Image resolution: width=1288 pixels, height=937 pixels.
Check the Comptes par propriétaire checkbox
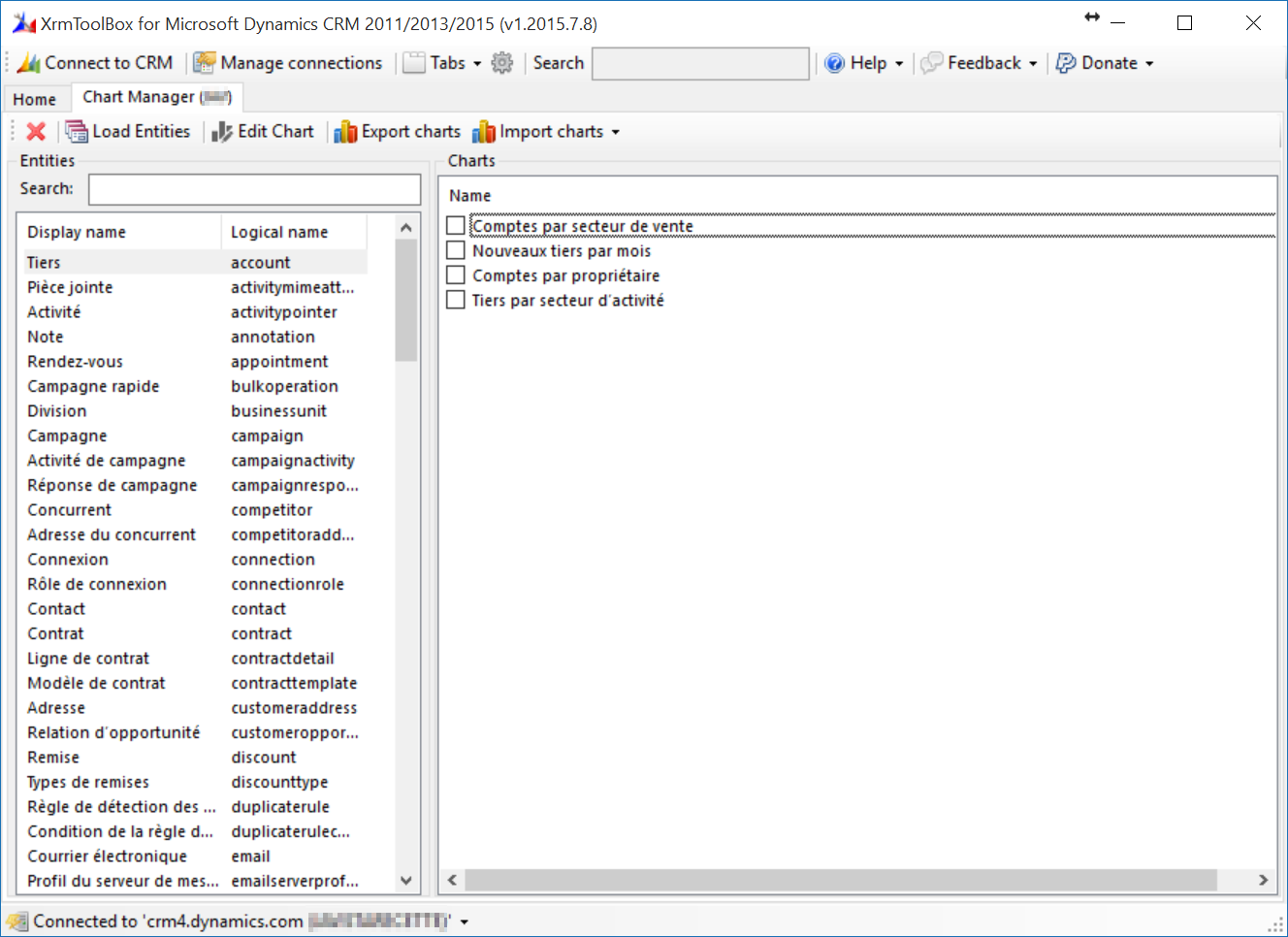(x=456, y=275)
